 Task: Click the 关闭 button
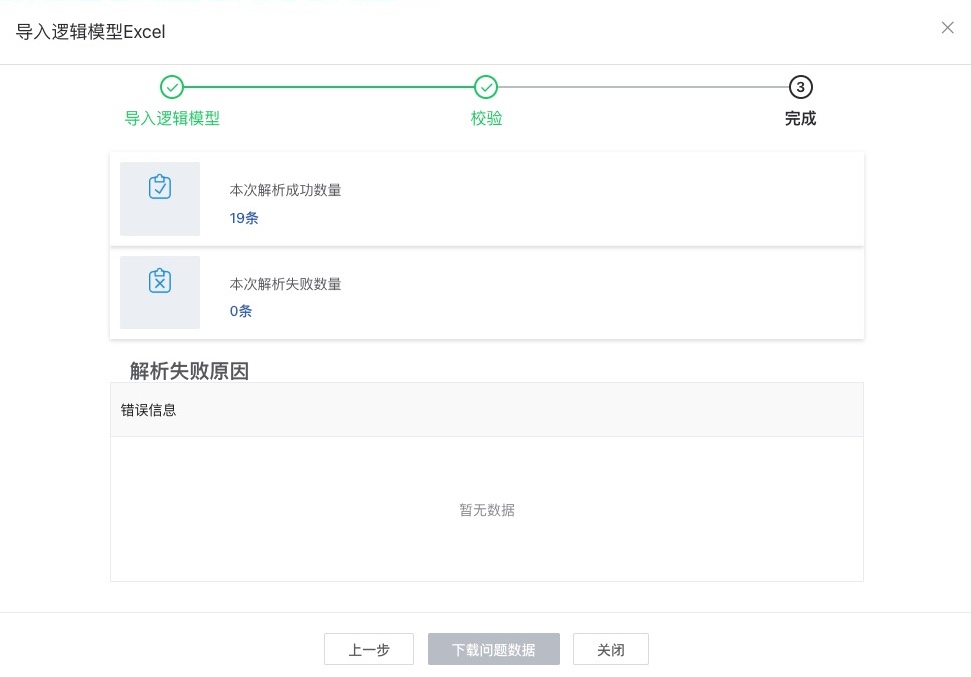pyautogui.click(x=610, y=649)
